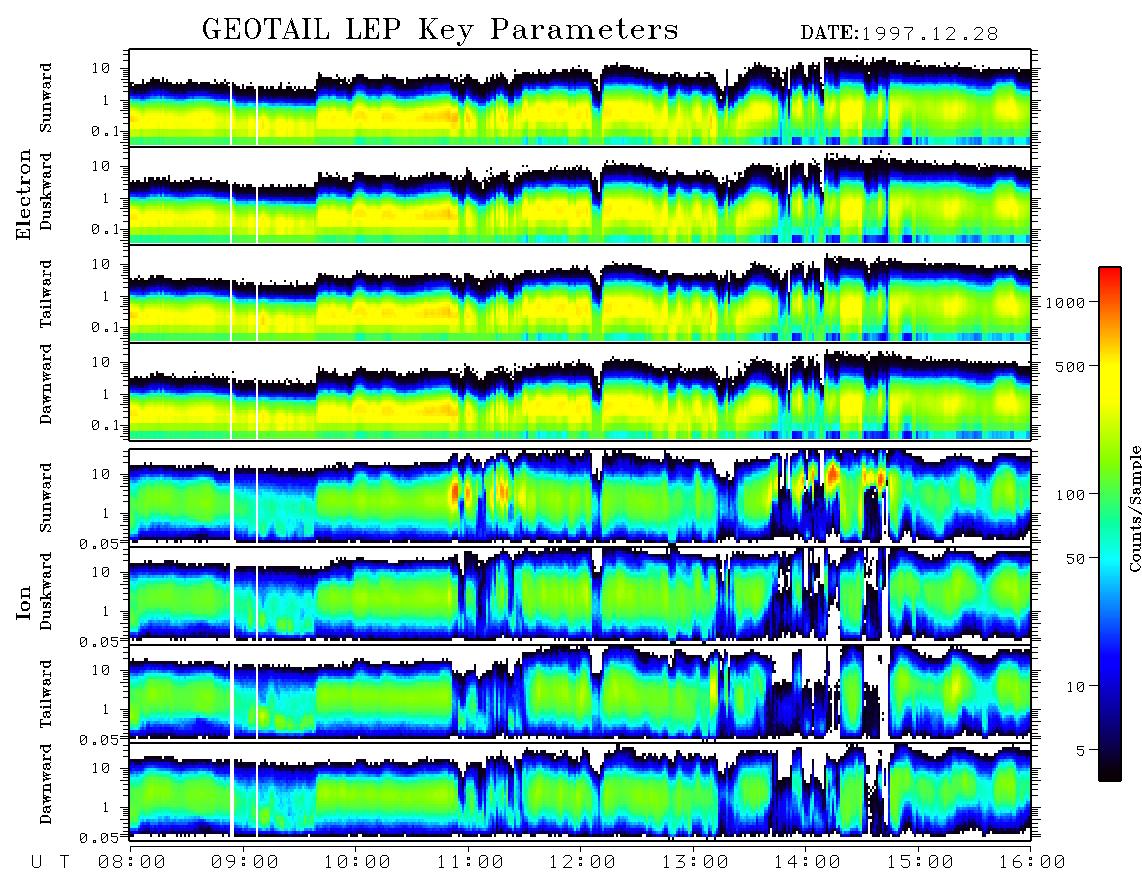The width and height of the screenshot is (1142, 880).
Task: Click the "10" color bar tick label
Action: pyautogui.click(x=1075, y=686)
